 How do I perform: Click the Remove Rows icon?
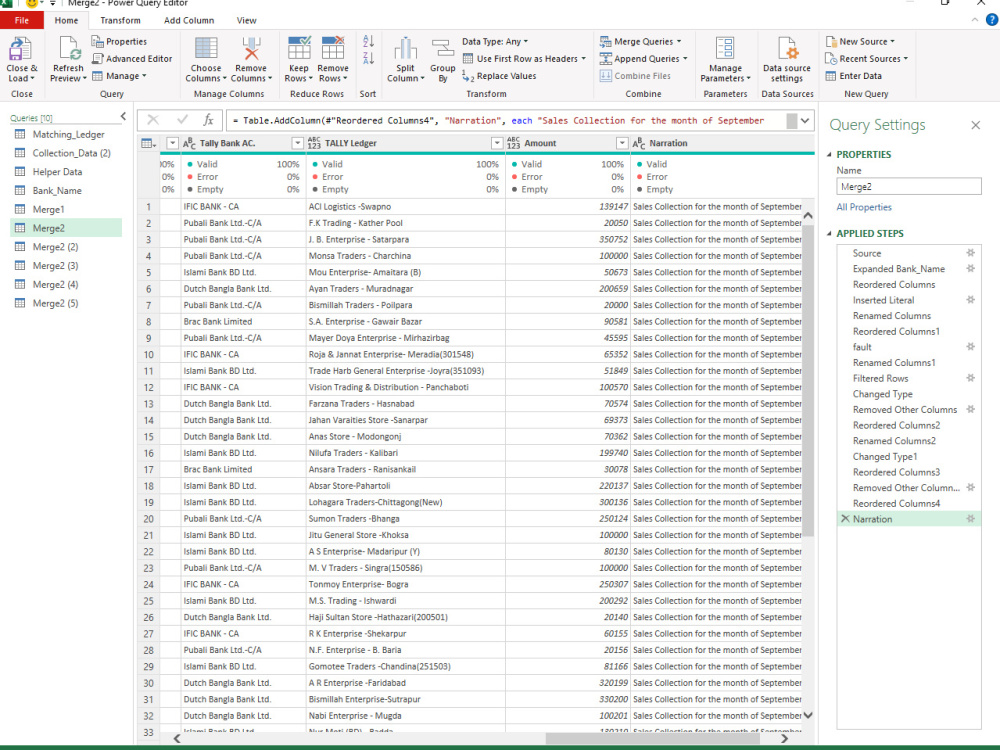point(333,49)
